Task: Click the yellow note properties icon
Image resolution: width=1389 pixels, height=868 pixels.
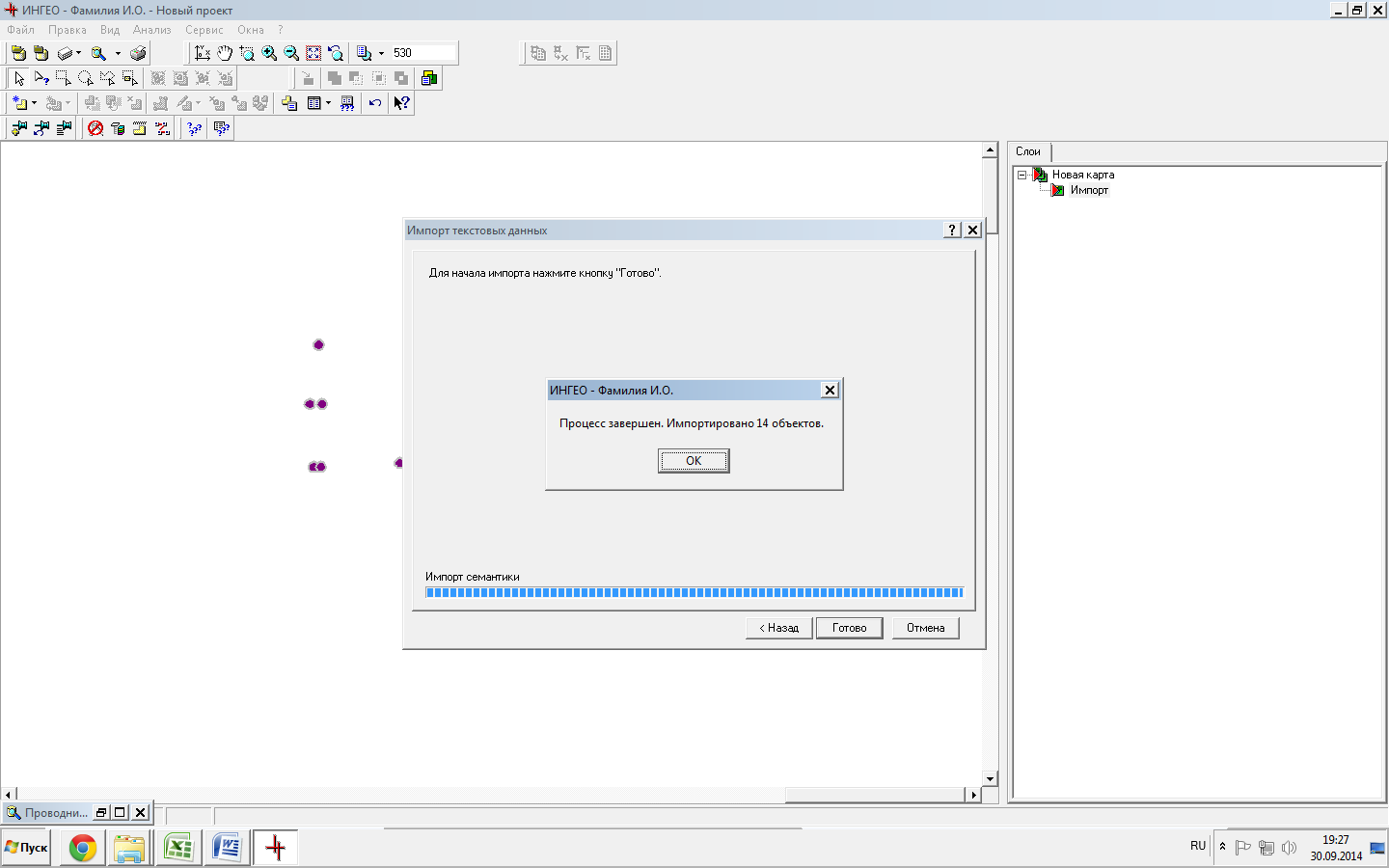Action: click(289, 103)
